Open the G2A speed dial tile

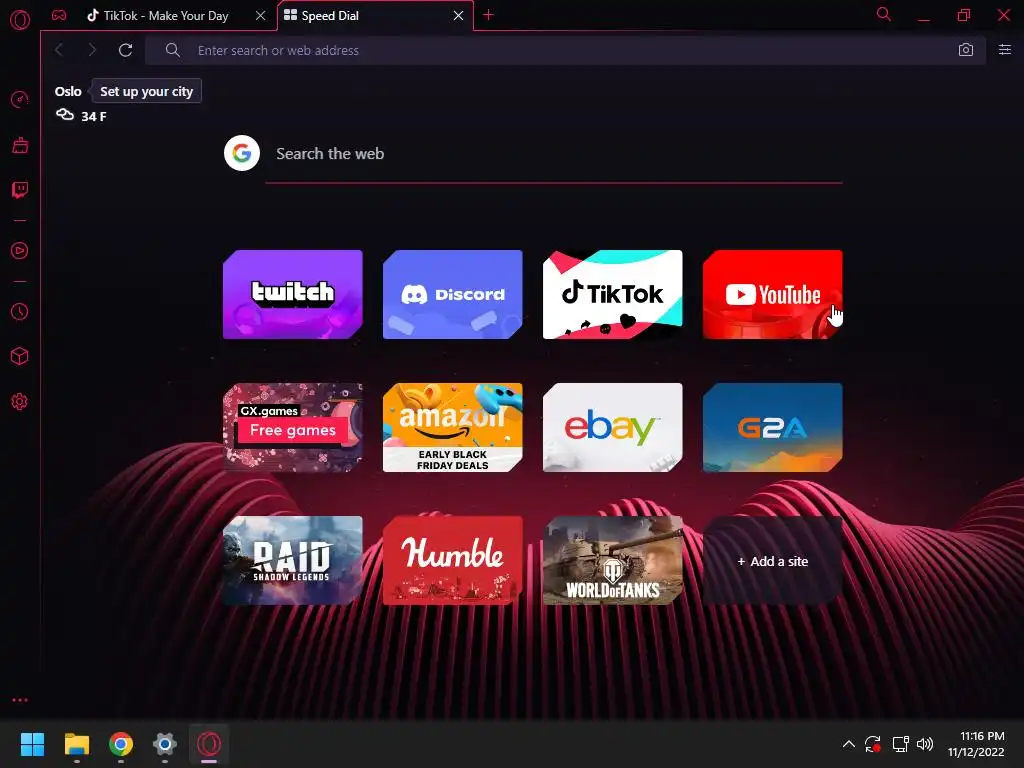[773, 428]
